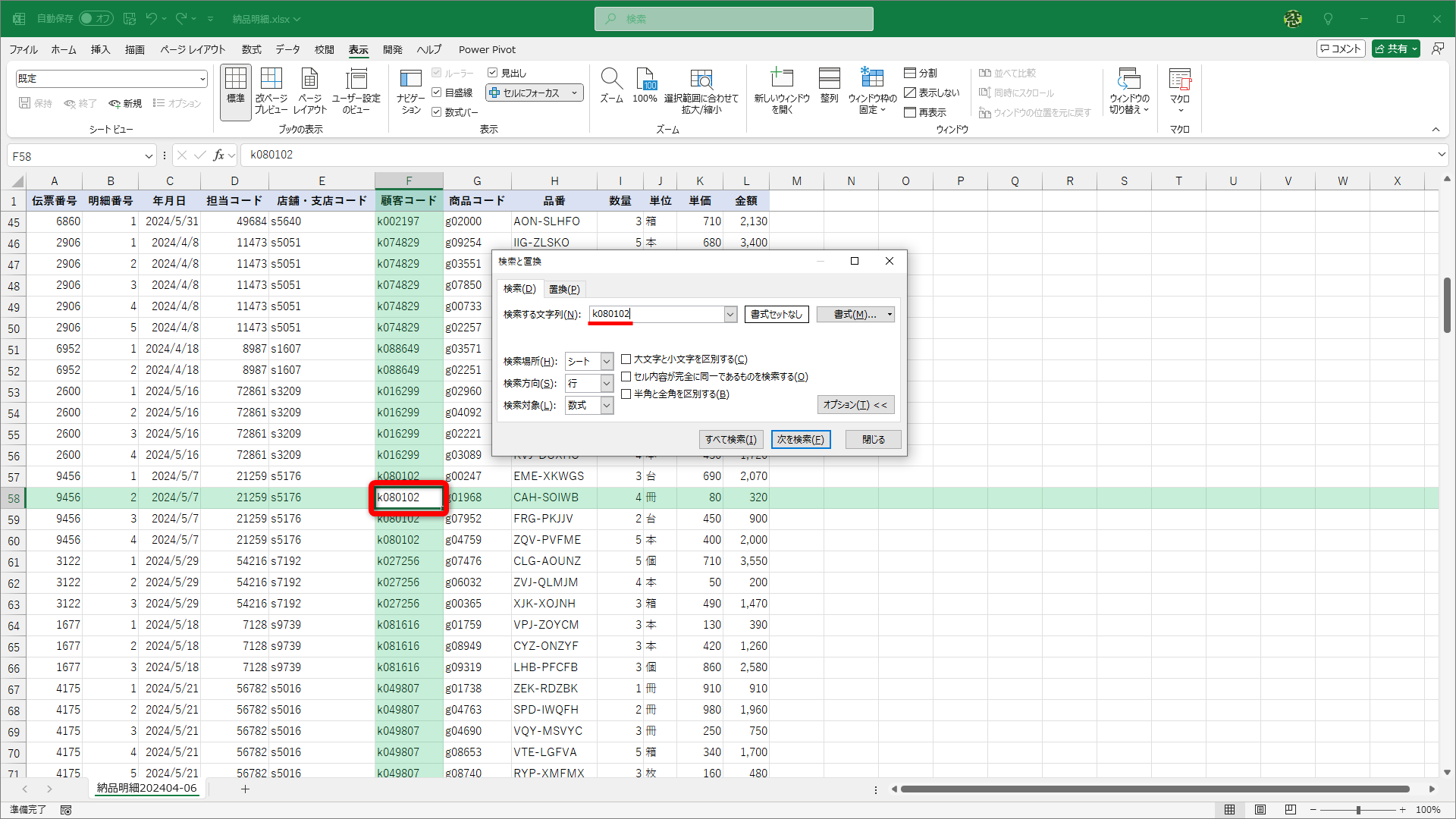1456x819 pixels.
Task: Click the 100% zoom icon
Action: click(x=645, y=79)
